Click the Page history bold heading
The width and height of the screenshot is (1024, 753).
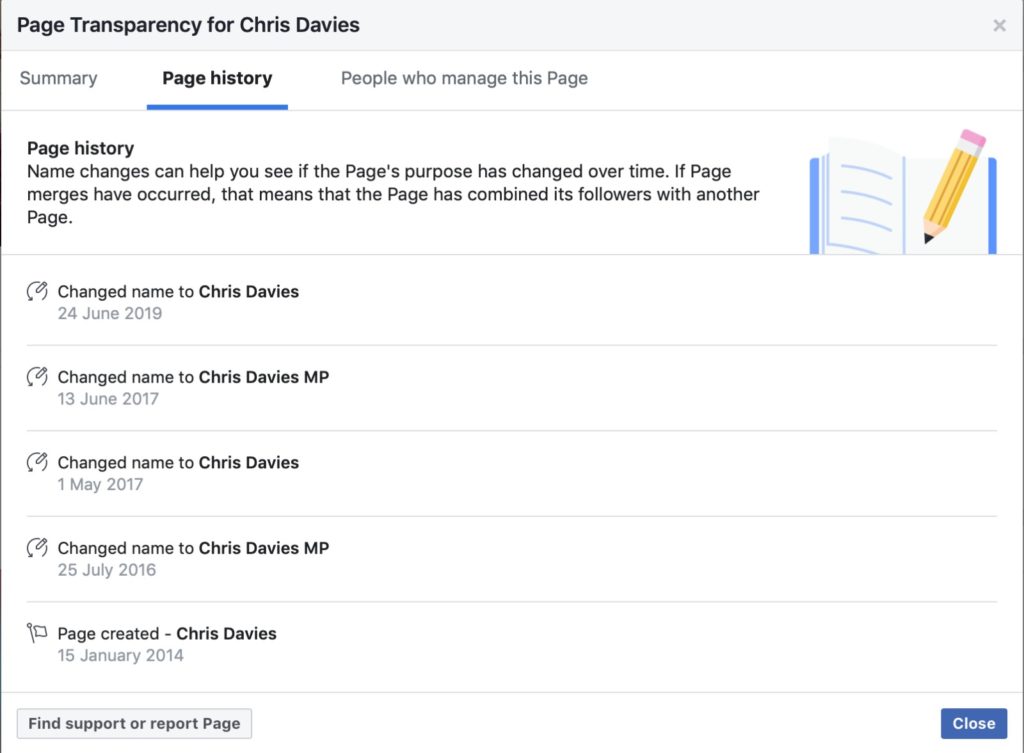point(80,148)
